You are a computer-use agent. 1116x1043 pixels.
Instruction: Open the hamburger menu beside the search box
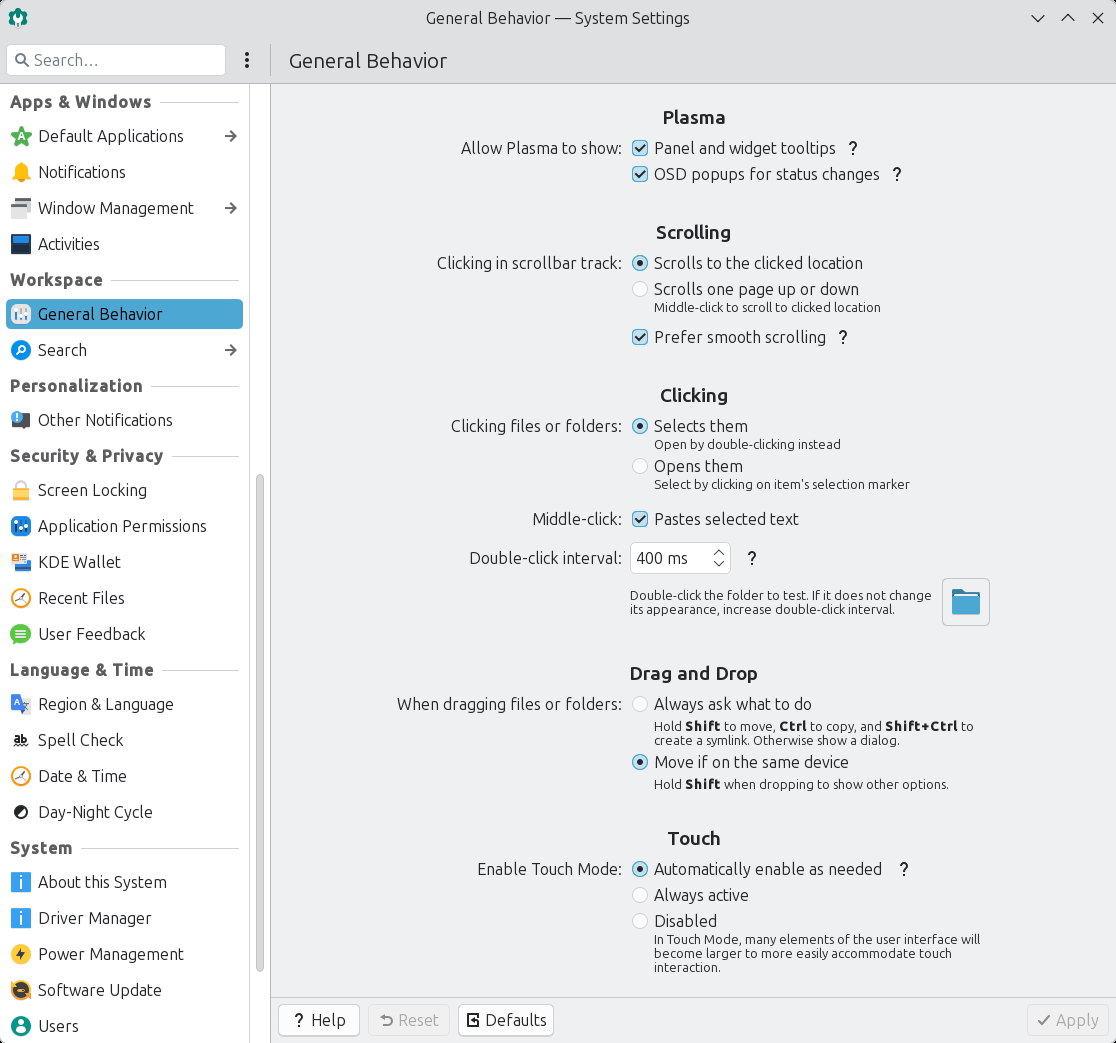click(247, 60)
